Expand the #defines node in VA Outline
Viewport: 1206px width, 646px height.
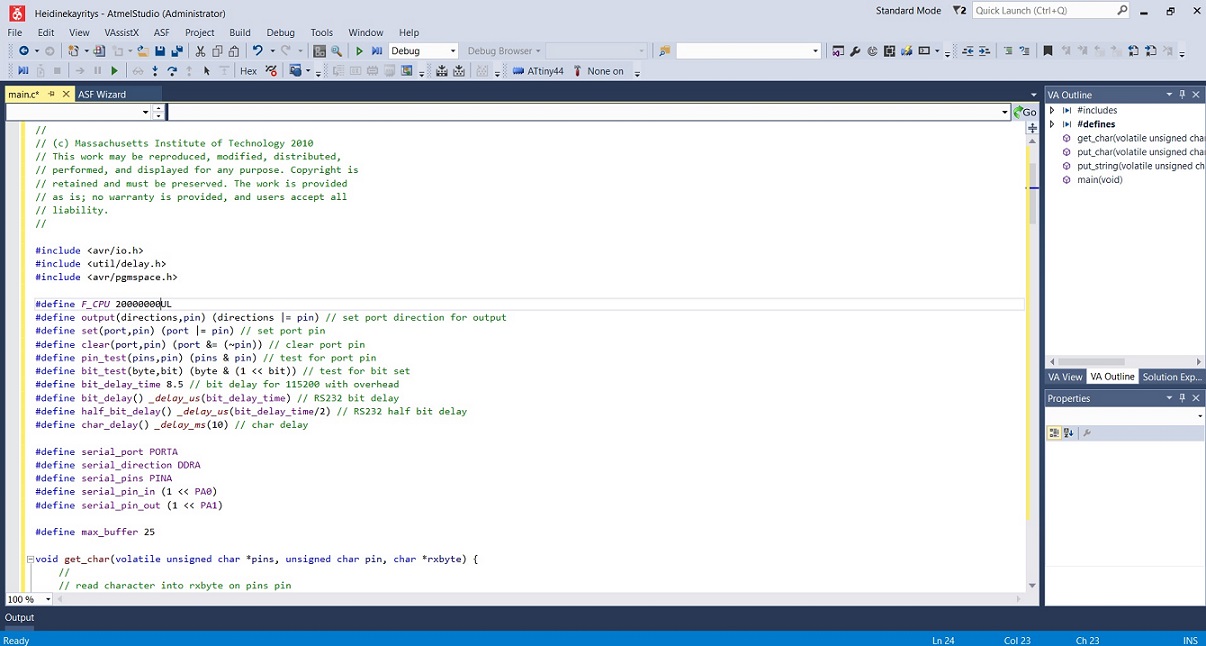[1052, 124]
